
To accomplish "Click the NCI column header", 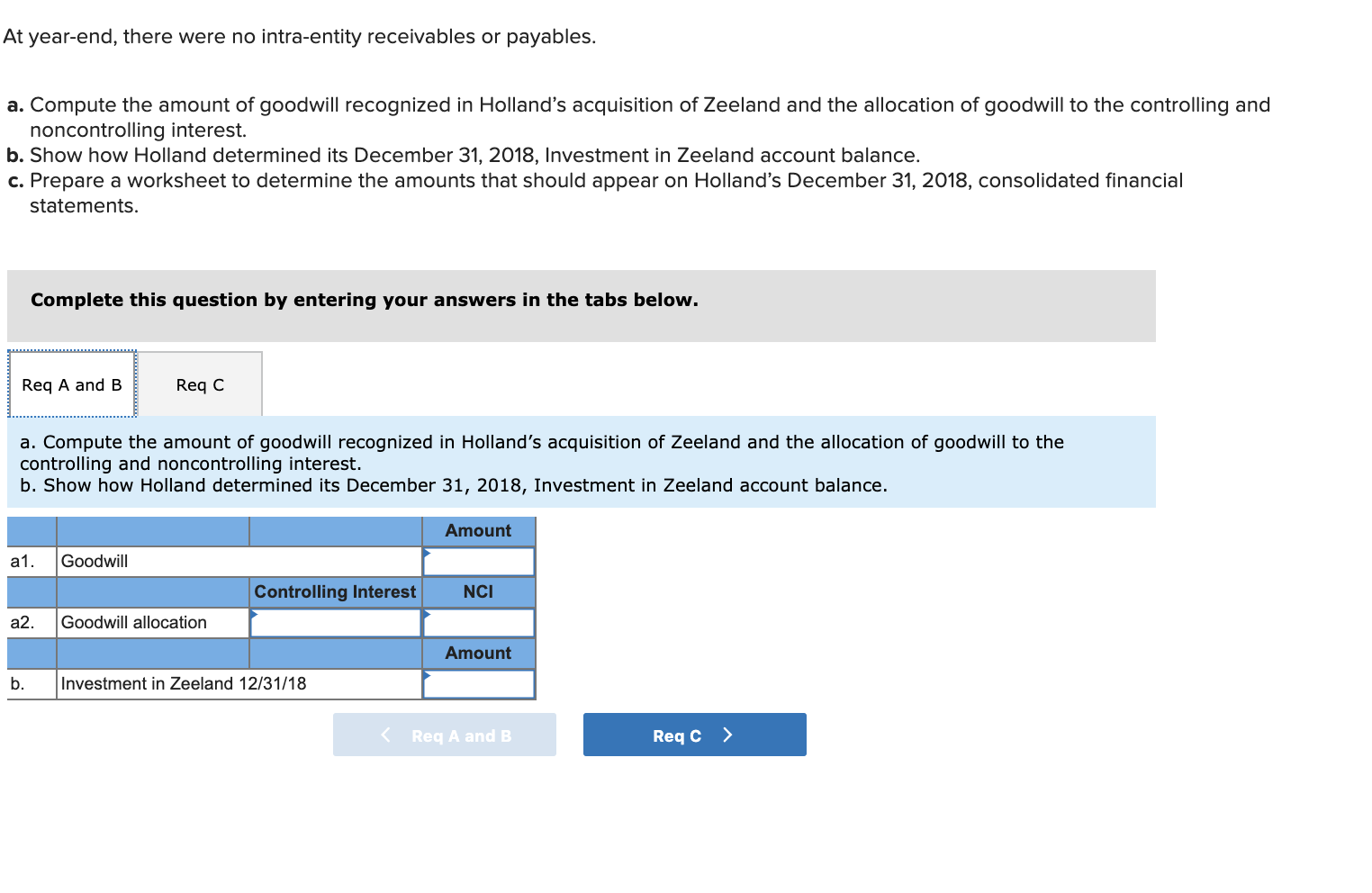I will [478, 591].
